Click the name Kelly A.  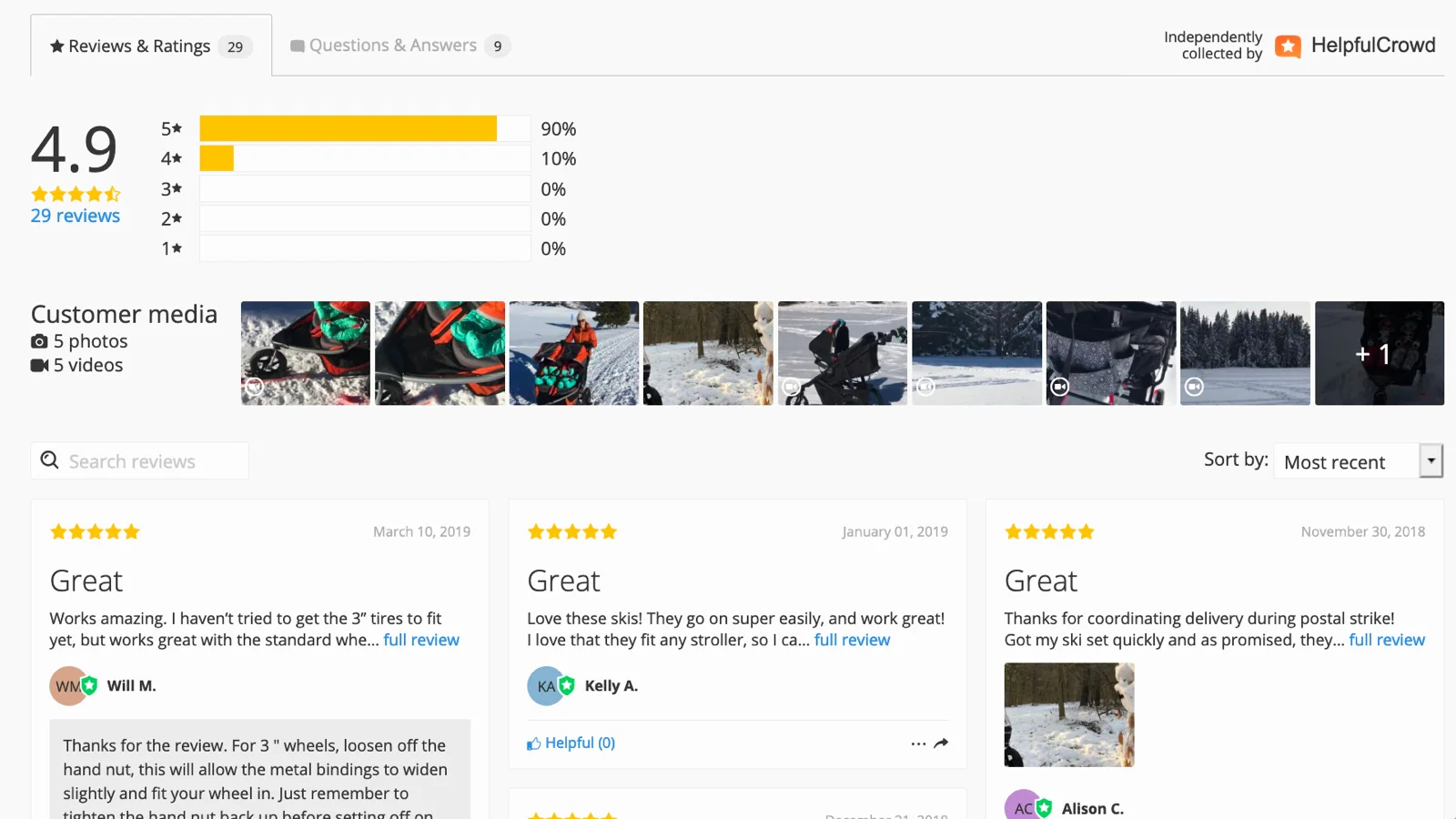pyautogui.click(x=612, y=686)
